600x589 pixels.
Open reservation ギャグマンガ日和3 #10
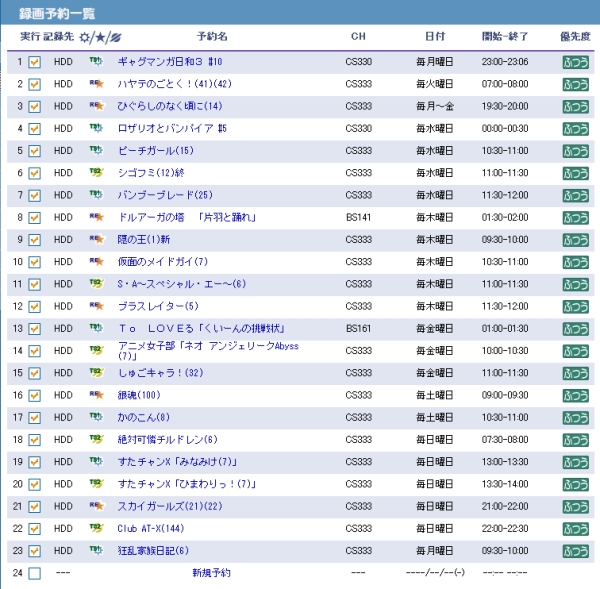tap(170, 62)
